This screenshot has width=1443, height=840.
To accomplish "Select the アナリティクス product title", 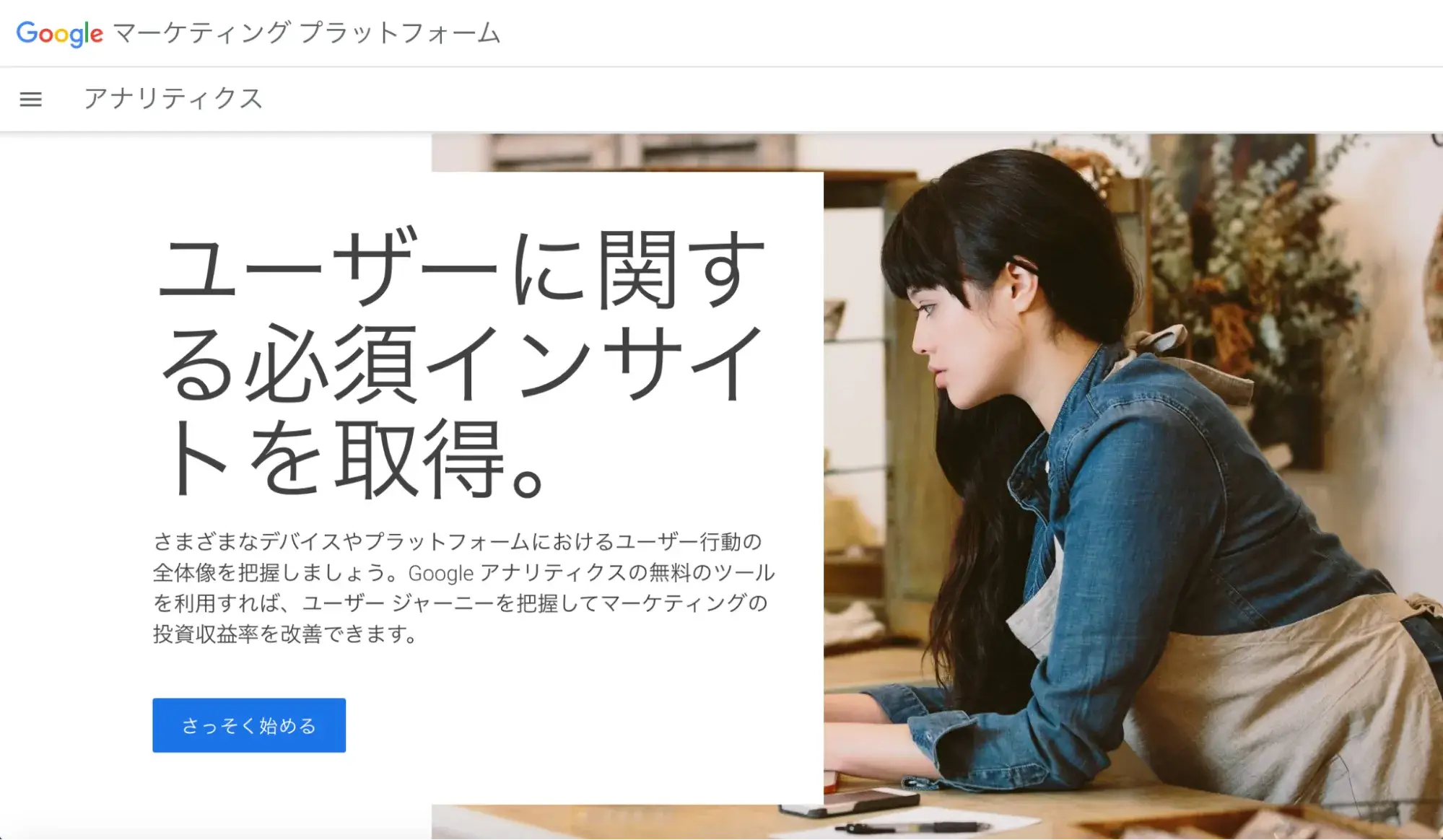I will (173, 98).
